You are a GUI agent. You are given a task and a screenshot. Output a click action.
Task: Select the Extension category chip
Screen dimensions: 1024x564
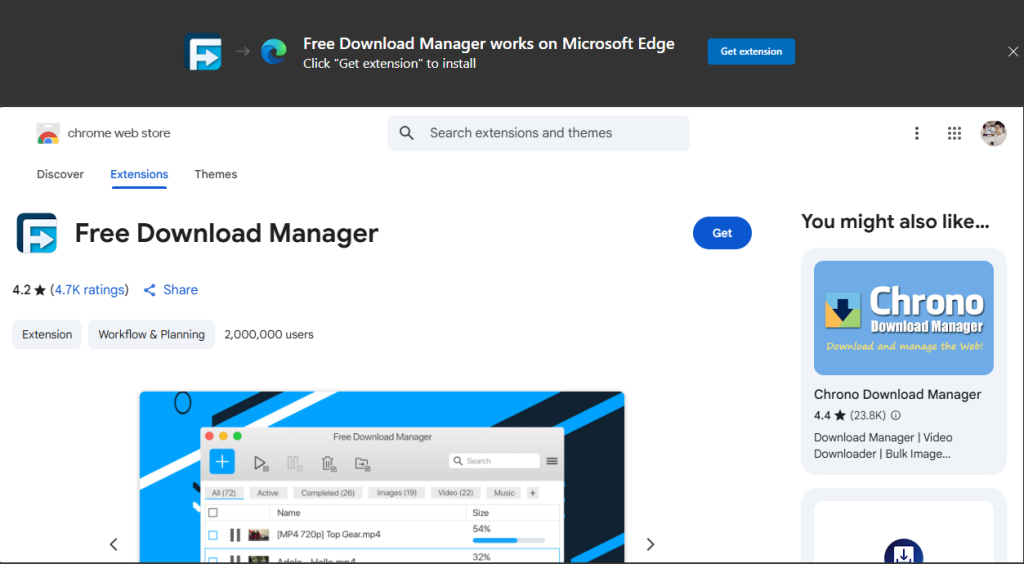47,334
